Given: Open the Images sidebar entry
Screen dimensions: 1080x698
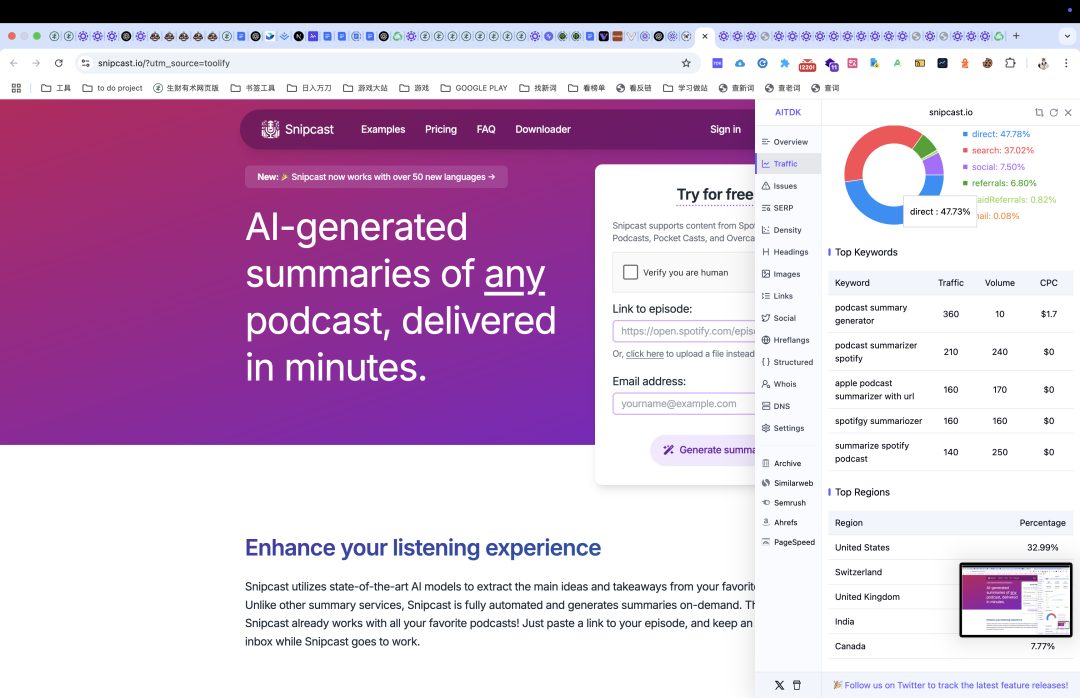Looking at the screenshot, I should click(x=780, y=274).
